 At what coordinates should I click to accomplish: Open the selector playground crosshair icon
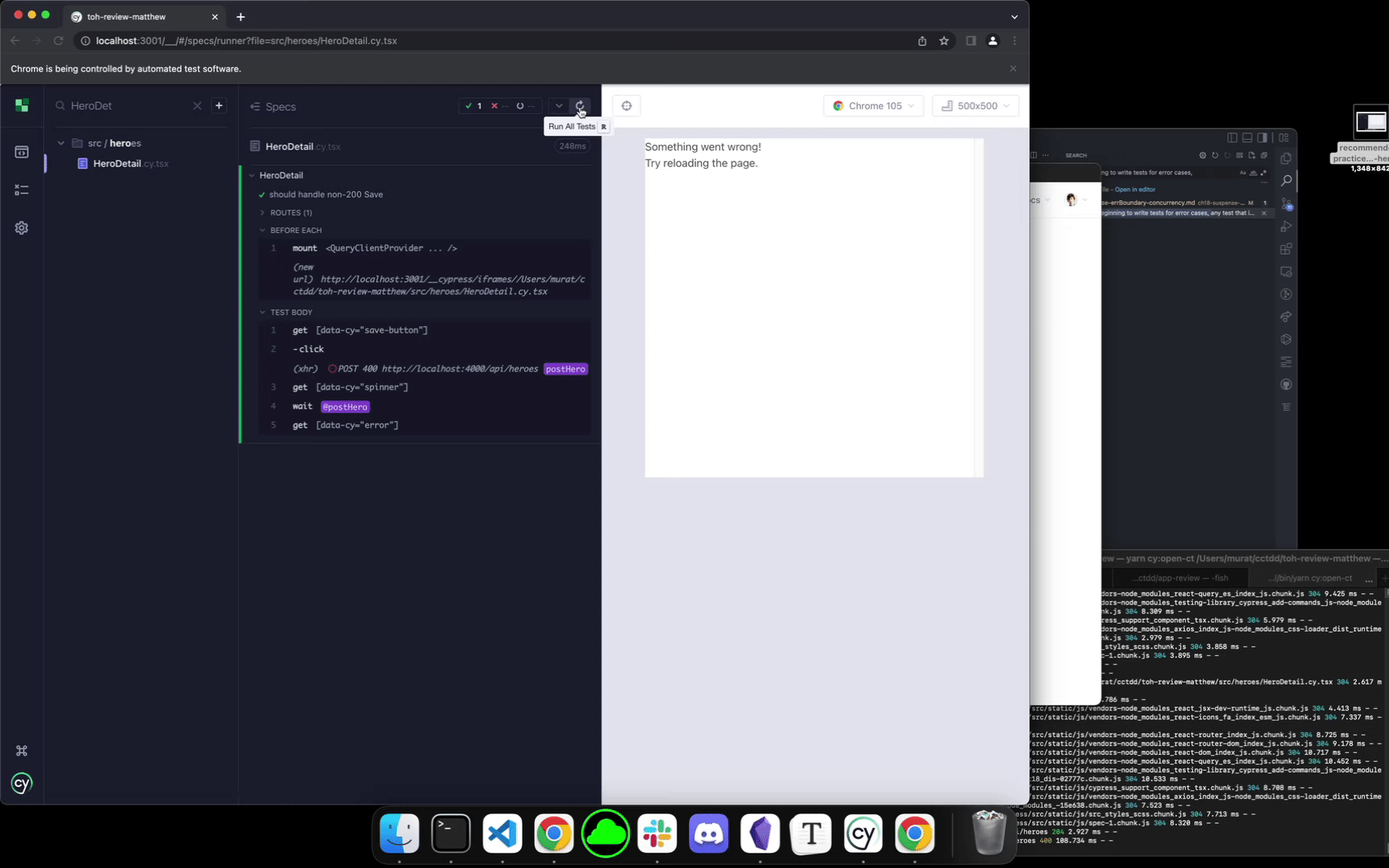coord(626,106)
